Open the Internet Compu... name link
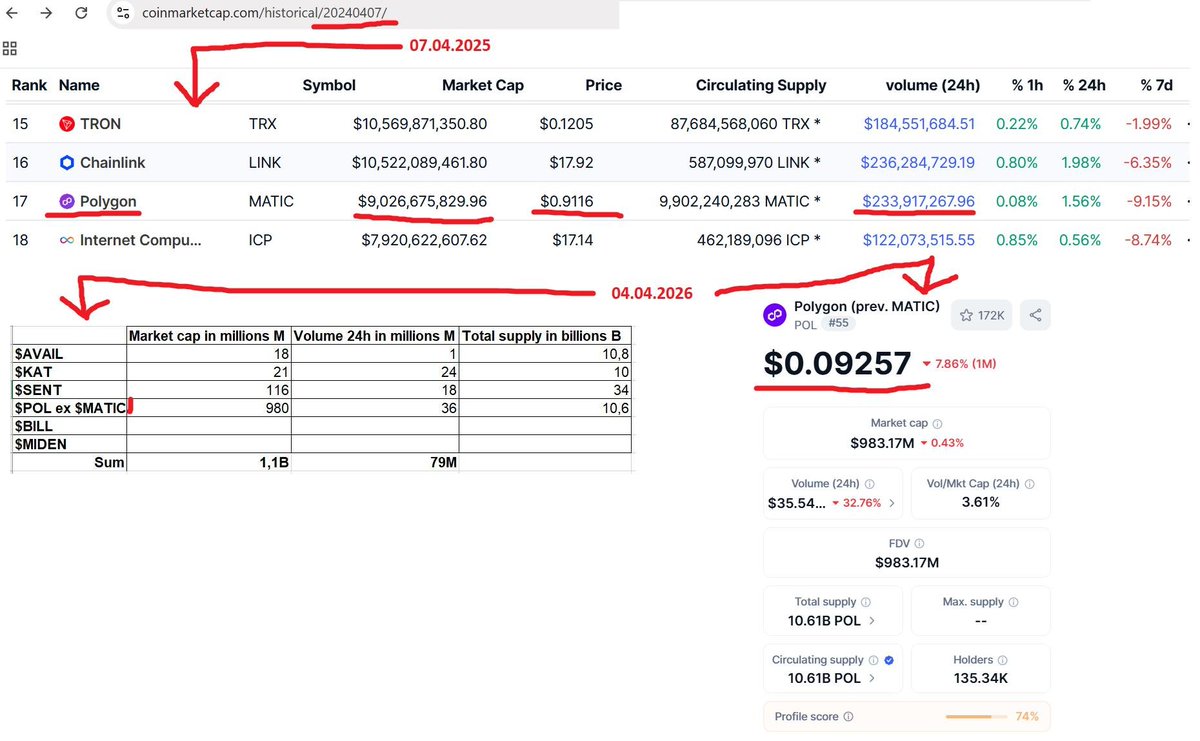Viewport: 1200px width, 741px height. 141,240
